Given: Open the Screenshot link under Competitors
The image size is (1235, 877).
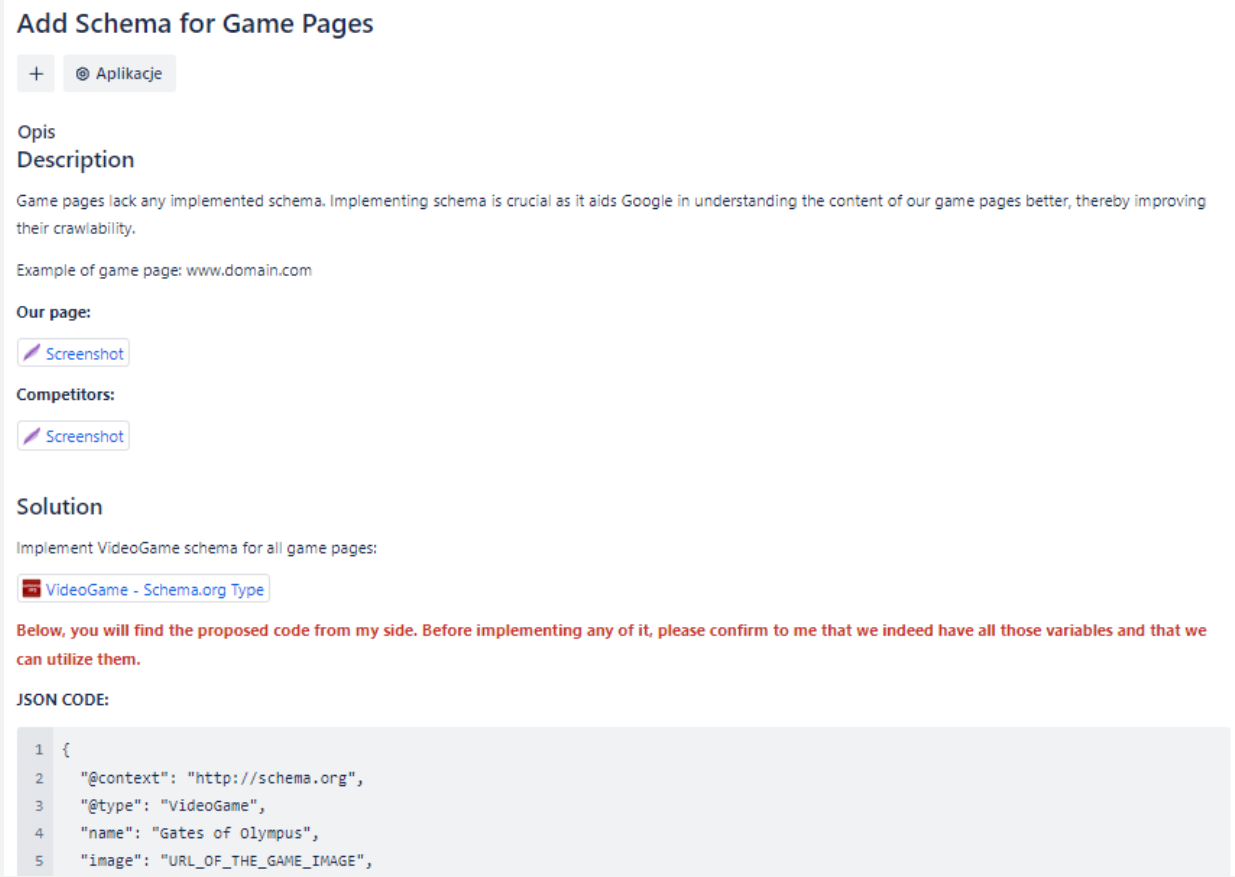Looking at the screenshot, I should click(73, 436).
